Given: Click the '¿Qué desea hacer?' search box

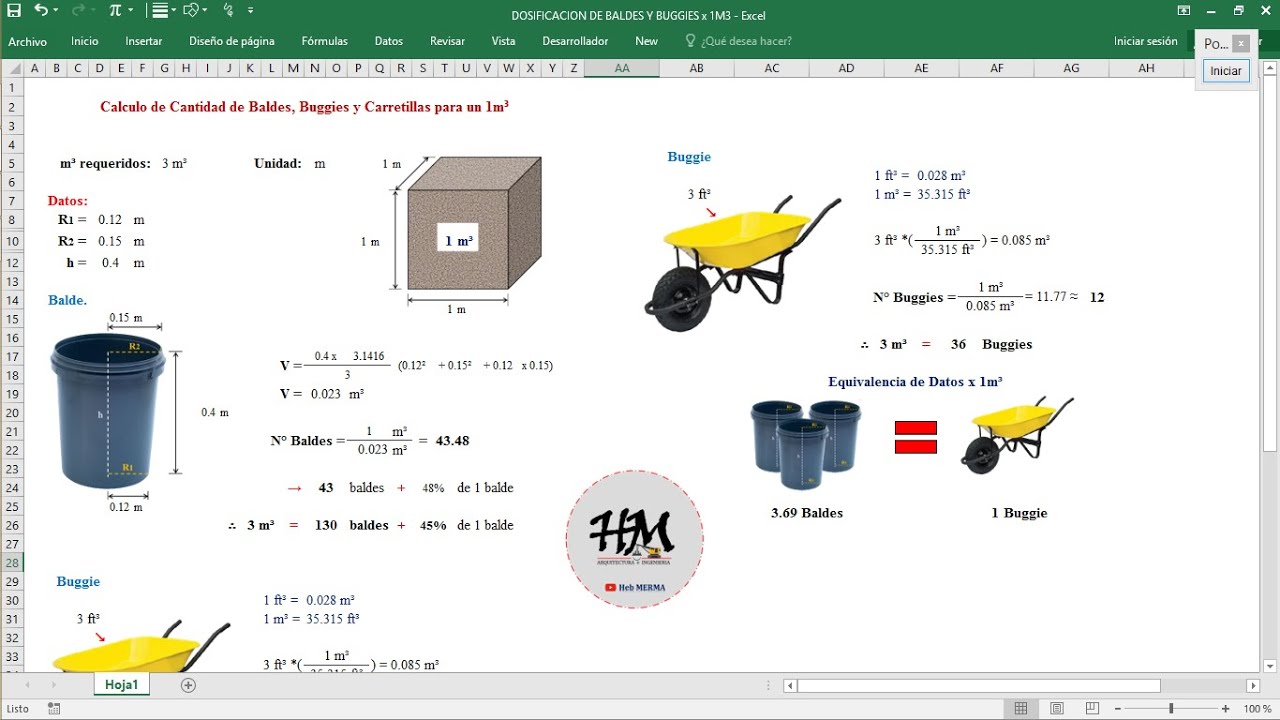Looking at the screenshot, I should pyautogui.click(x=738, y=41).
